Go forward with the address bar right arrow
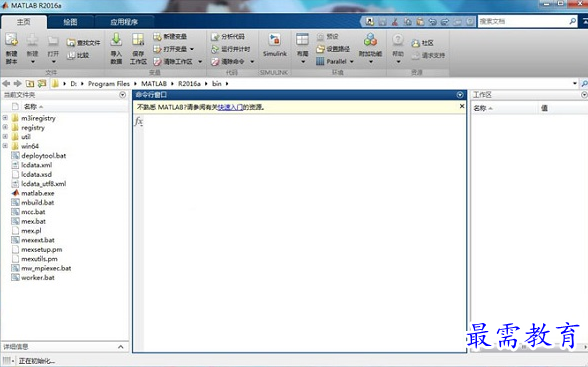588x367 pixels. click(17, 83)
